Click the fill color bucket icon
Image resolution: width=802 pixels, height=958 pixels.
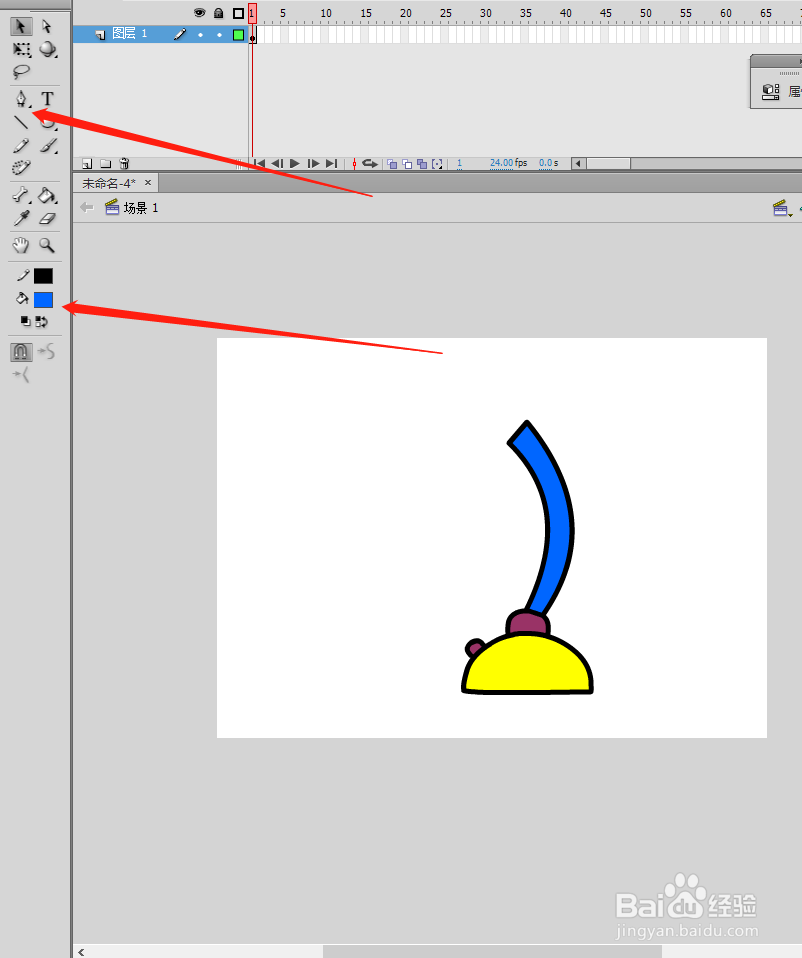click(x=22, y=299)
